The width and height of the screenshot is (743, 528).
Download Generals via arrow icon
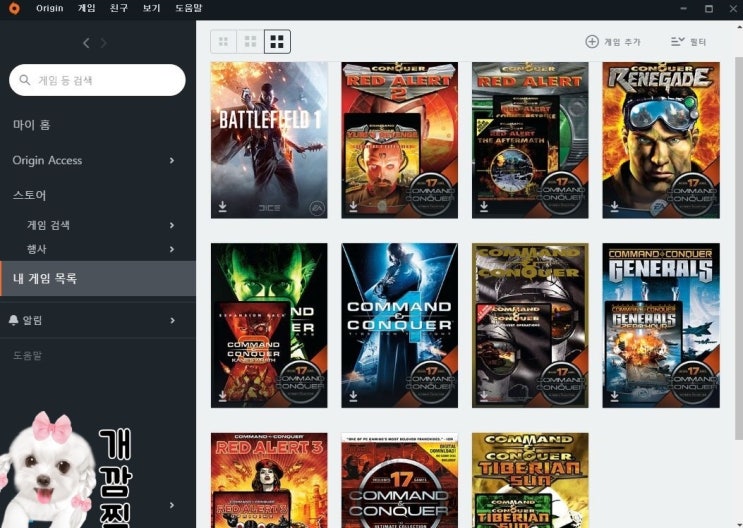tap(614, 395)
